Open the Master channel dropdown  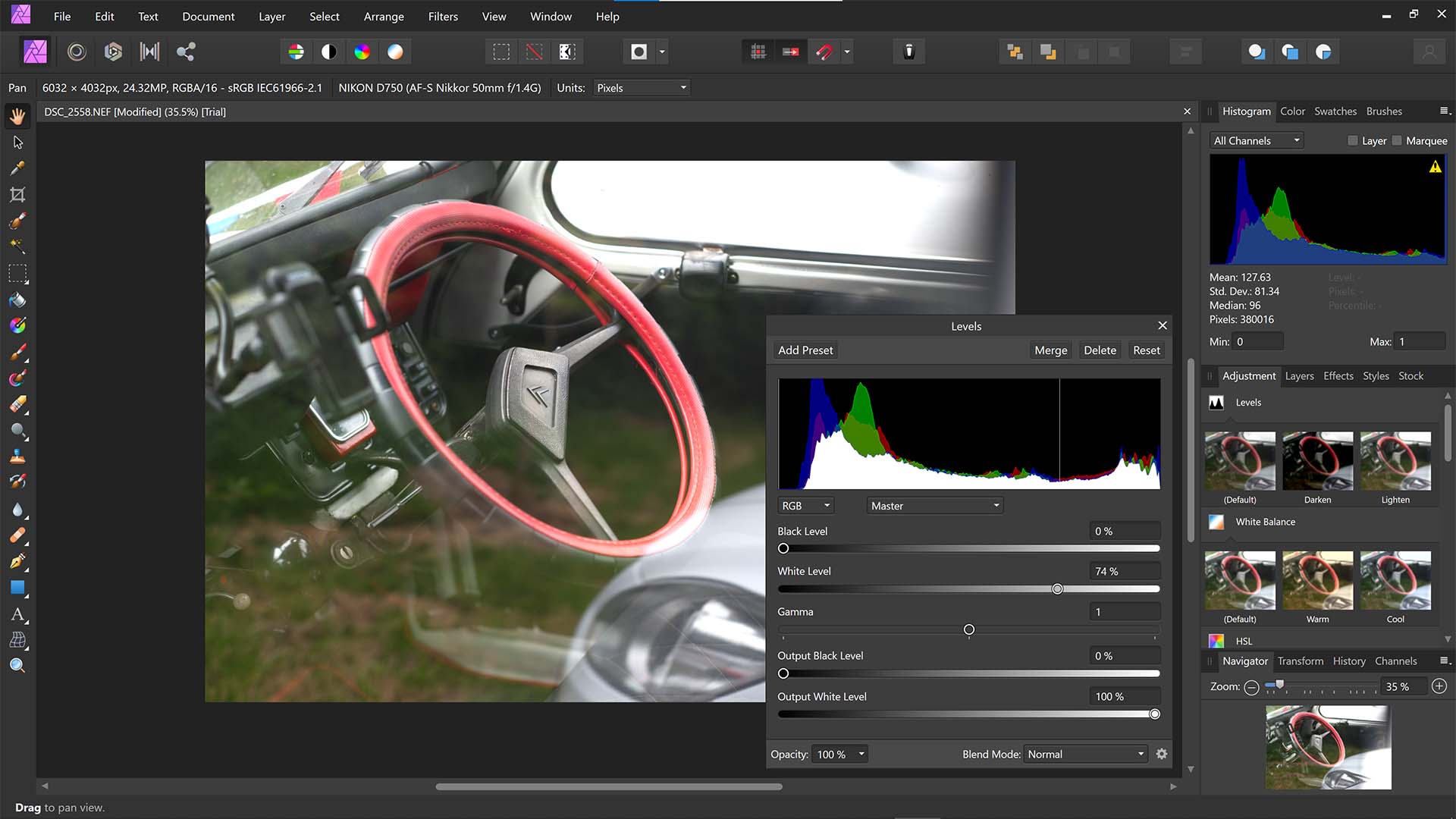coord(935,506)
